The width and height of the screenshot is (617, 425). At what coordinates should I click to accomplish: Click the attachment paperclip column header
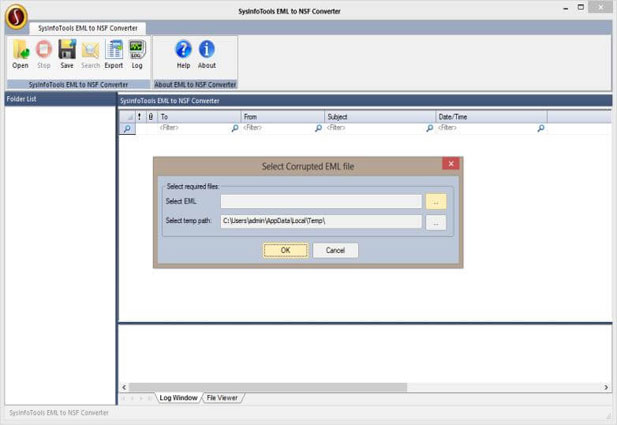click(151, 116)
